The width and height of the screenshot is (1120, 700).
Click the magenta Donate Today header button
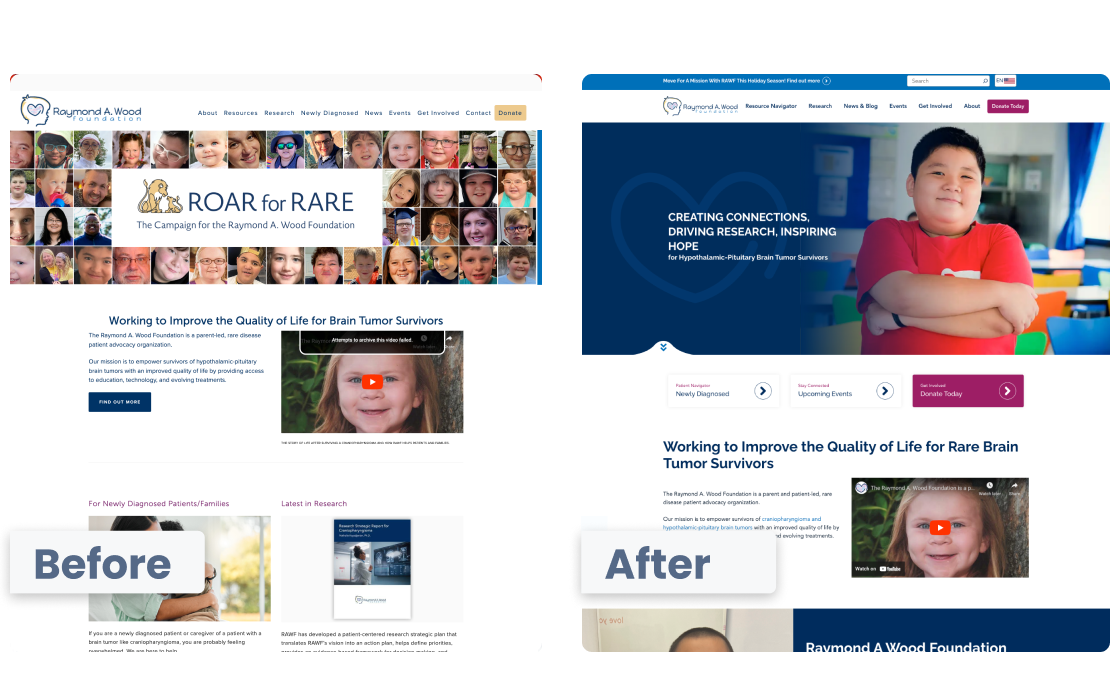click(1008, 106)
